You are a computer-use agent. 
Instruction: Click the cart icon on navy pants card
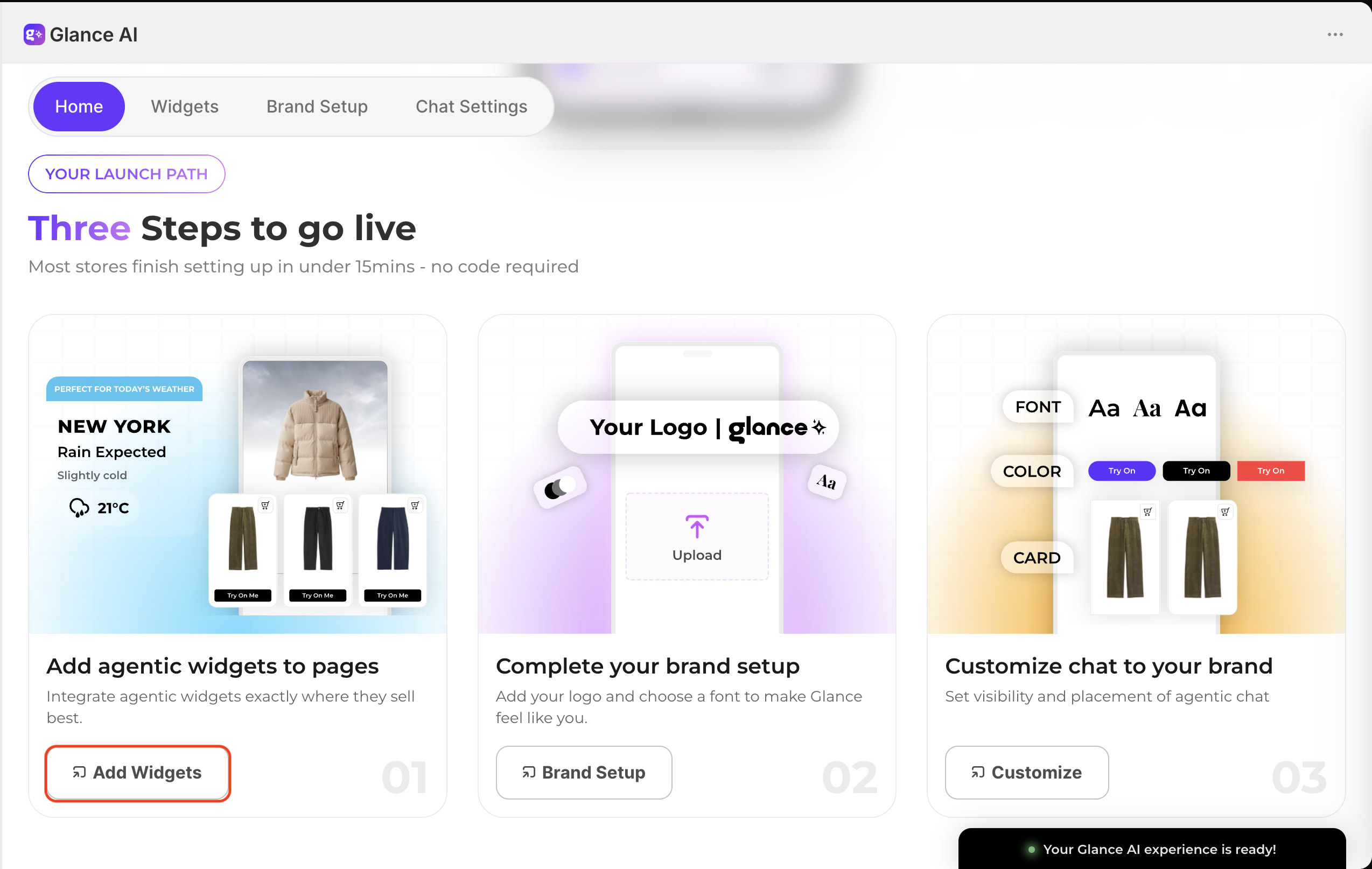(415, 506)
